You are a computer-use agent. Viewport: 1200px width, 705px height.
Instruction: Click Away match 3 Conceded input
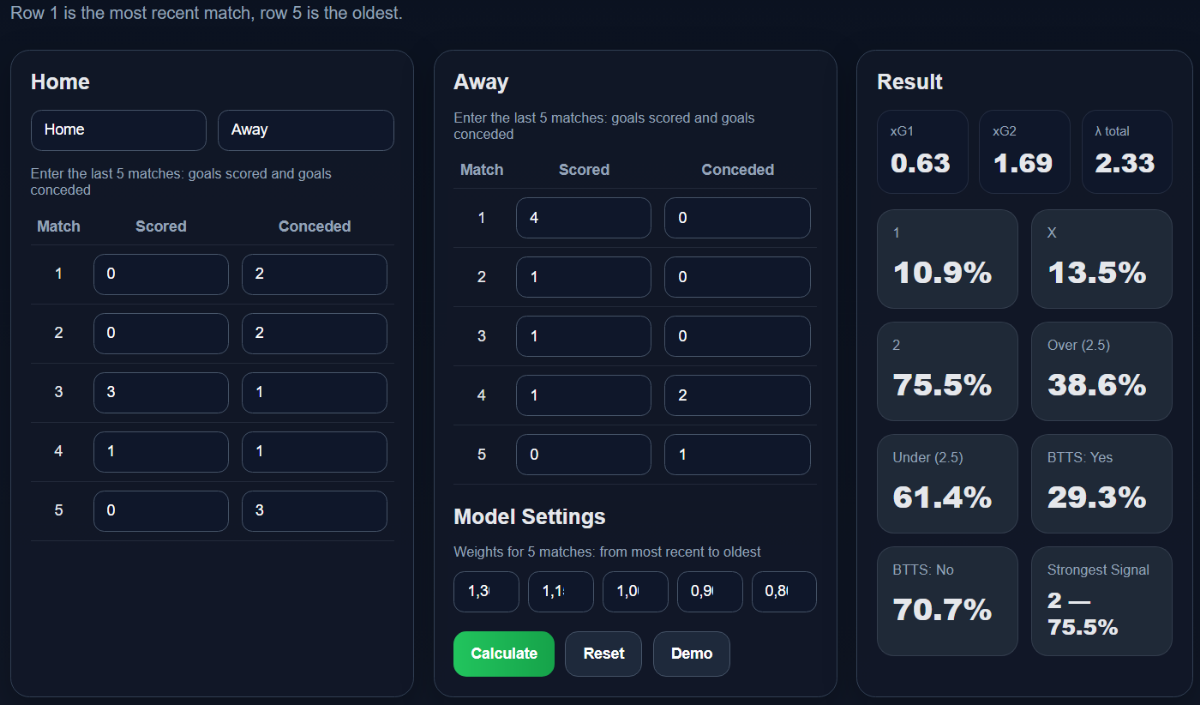tap(737, 336)
